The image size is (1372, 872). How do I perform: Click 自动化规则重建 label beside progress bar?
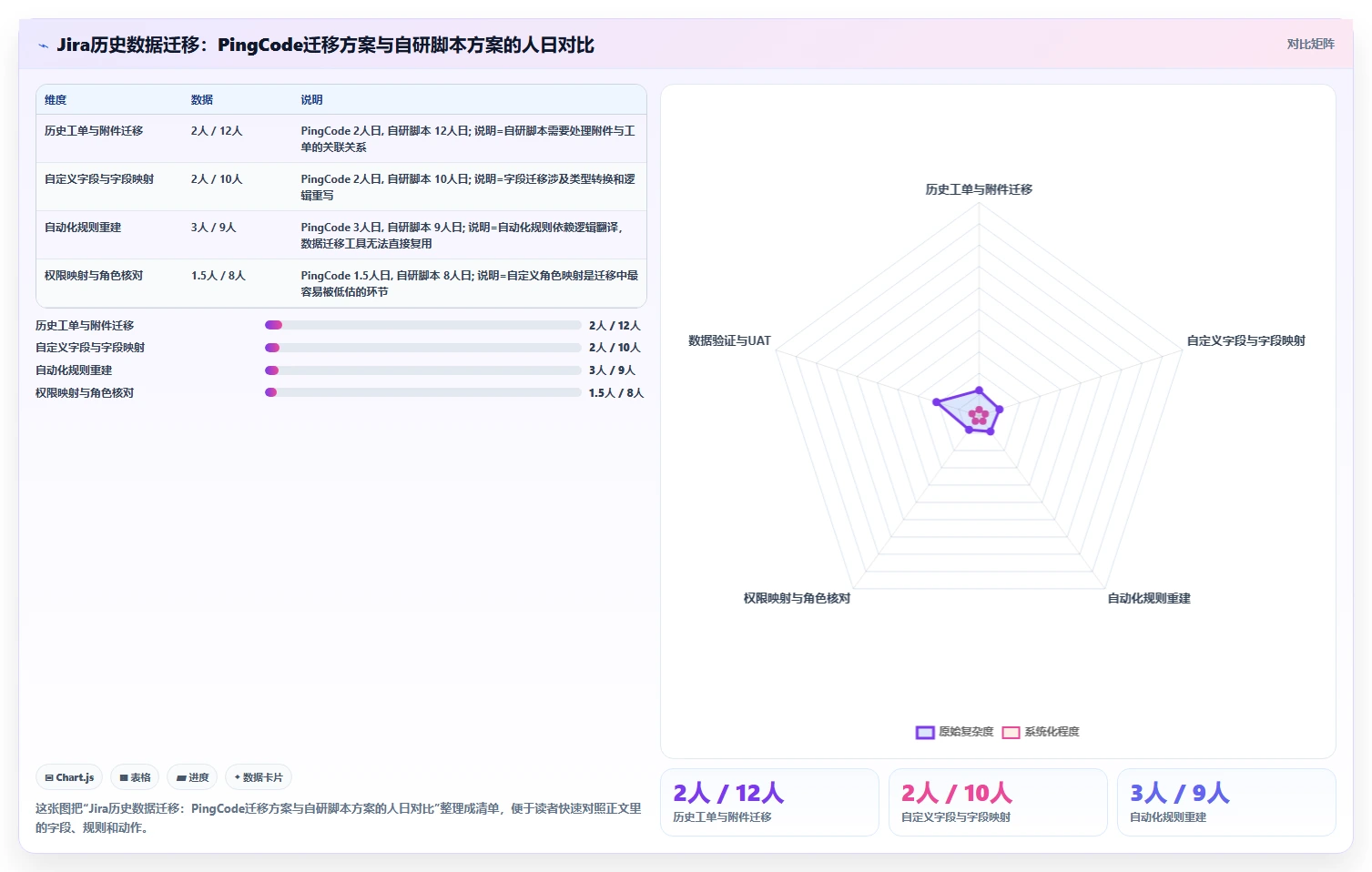pos(74,370)
